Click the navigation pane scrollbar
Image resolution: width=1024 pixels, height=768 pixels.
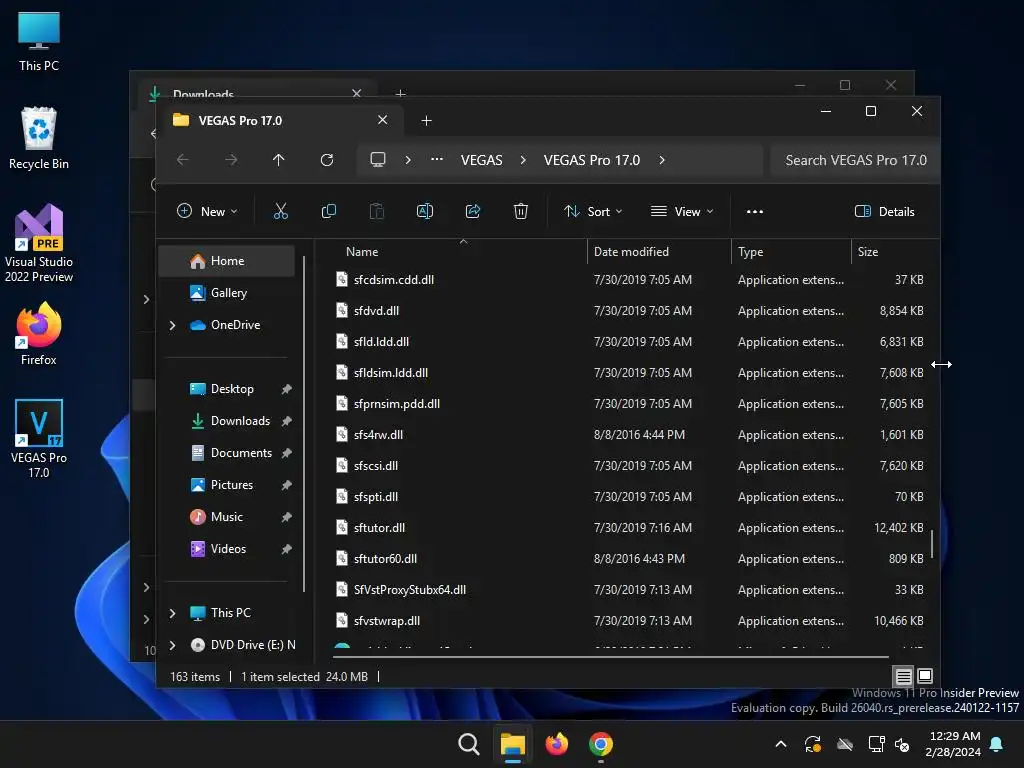pos(304,424)
